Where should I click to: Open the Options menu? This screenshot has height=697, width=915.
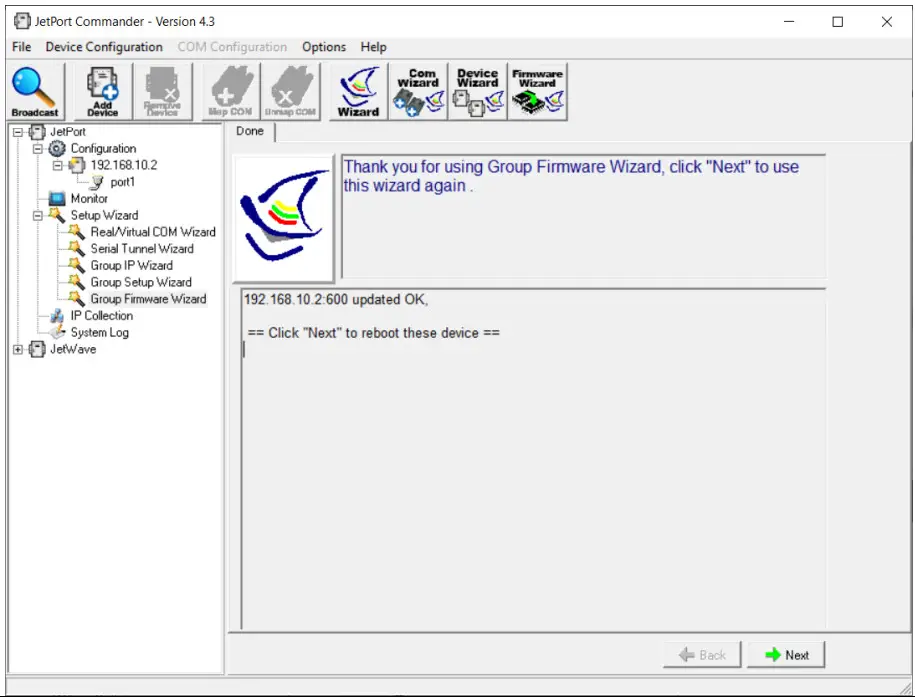tap(323, 46)
